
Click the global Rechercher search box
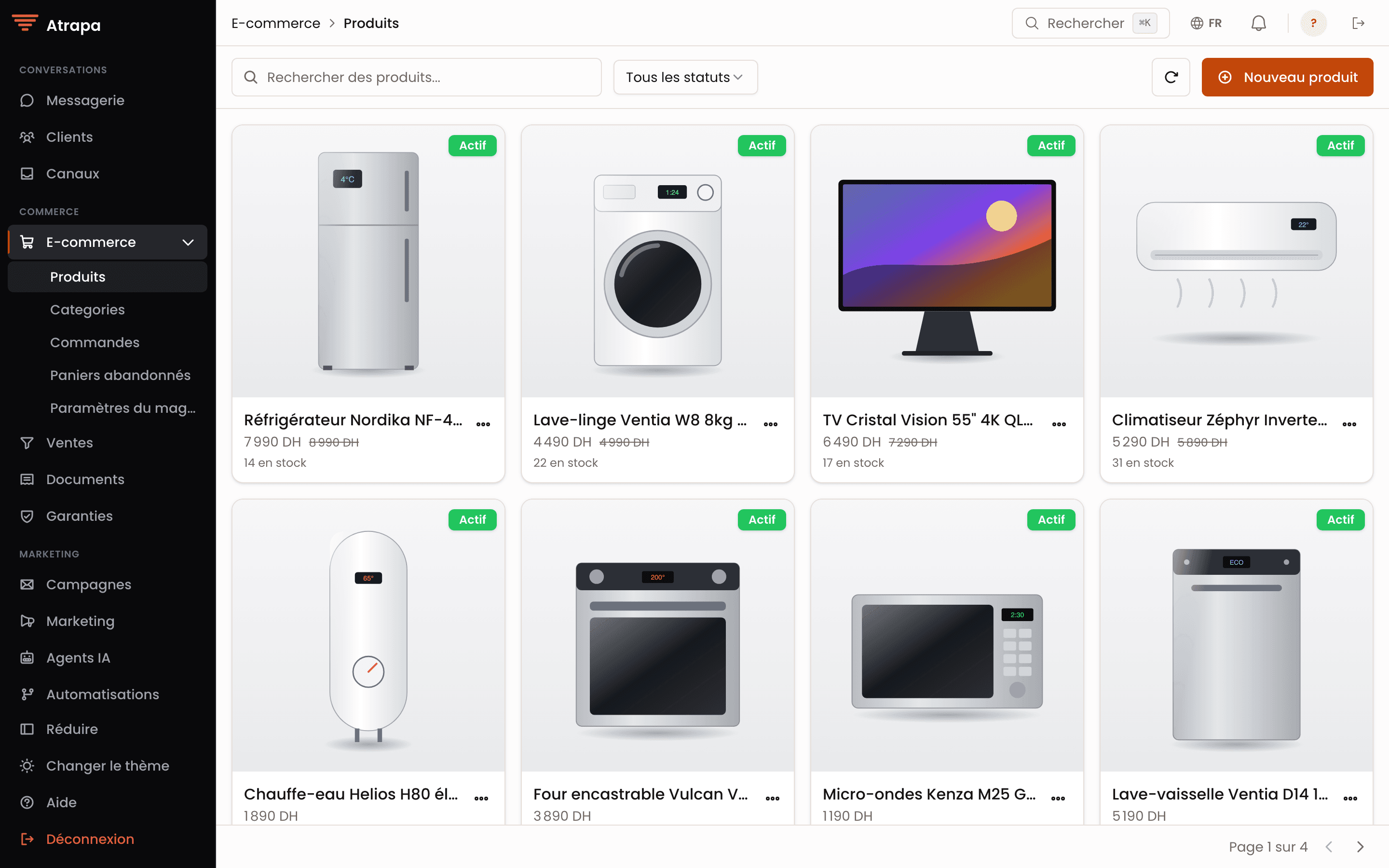click(1090, 23)
